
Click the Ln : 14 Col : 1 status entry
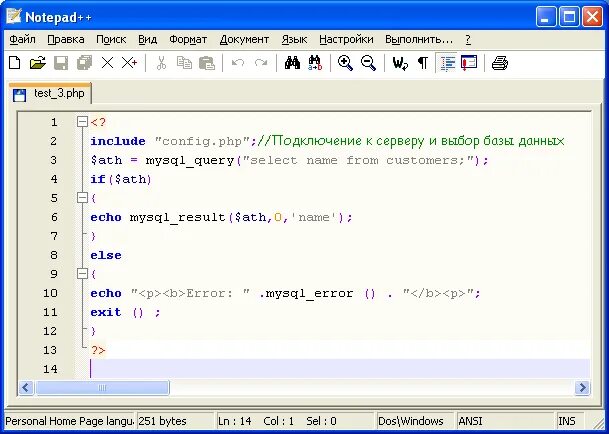click(x=294, y=421)
